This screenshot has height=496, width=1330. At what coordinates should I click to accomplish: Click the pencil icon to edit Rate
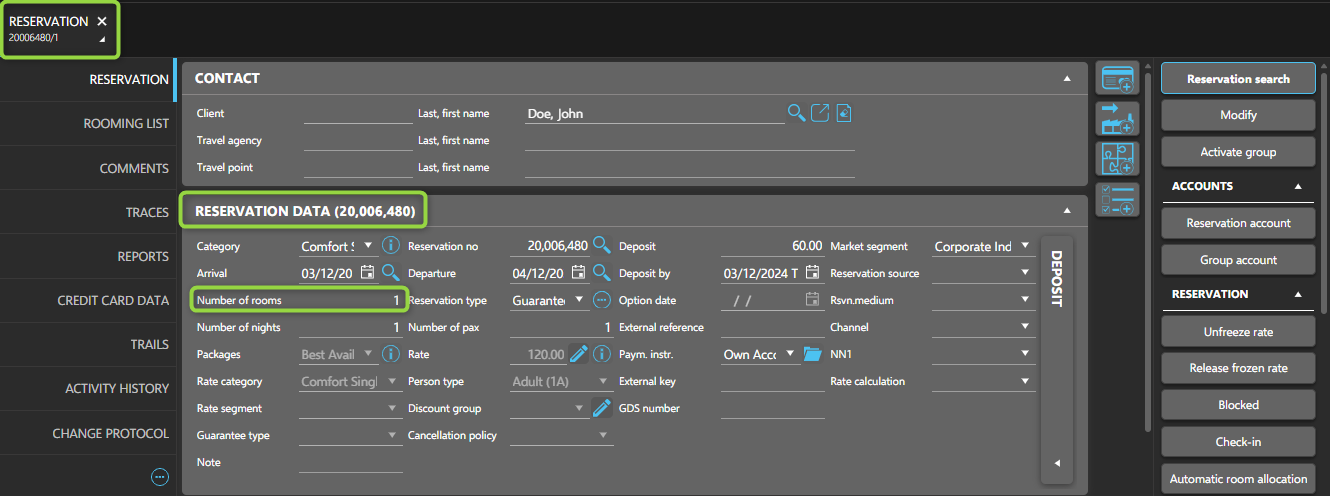coord(578,354)
